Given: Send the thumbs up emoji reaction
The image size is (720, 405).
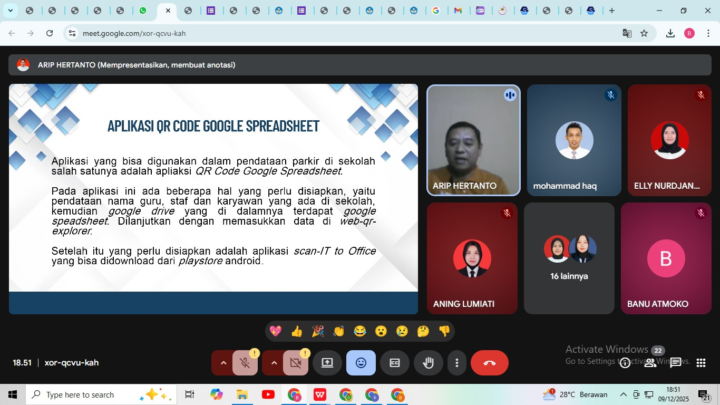Looking at the screenshot, I should coord(297,331).
